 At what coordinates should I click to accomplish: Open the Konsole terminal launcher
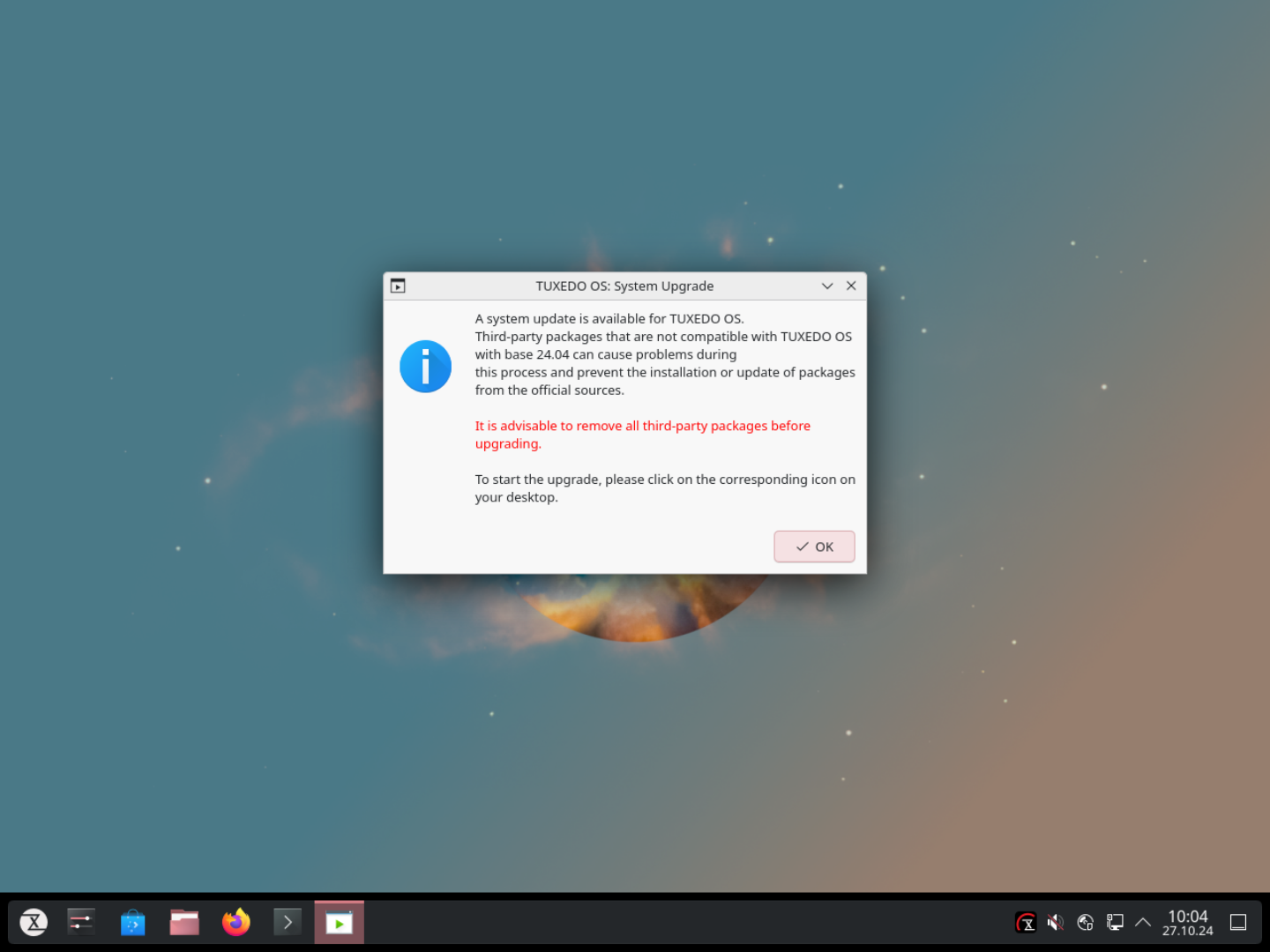point(287,922)
